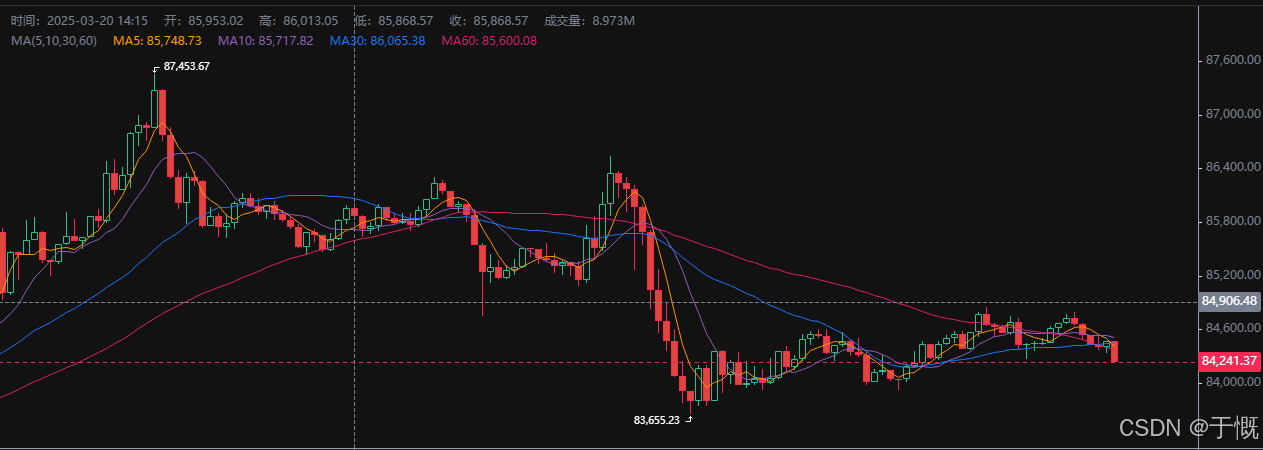The image size is (1263, 450).
Task: Select the MA10 value 85,717.82
Action: click(285, 40)
